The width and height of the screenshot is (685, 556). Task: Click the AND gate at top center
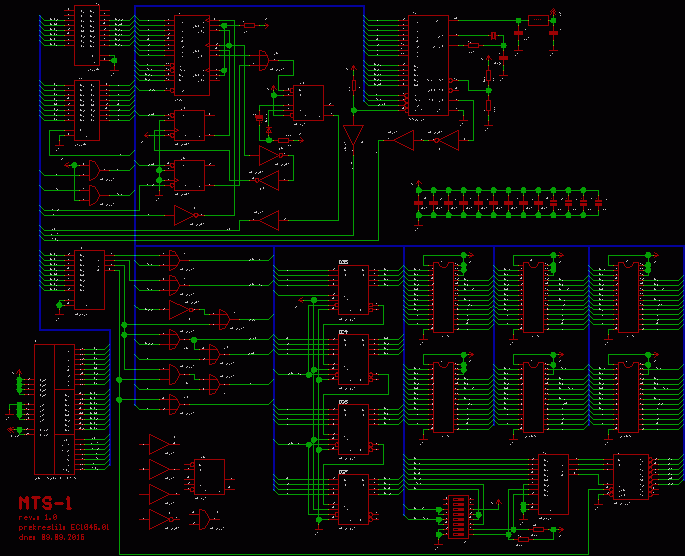click(x=263, y=60)
